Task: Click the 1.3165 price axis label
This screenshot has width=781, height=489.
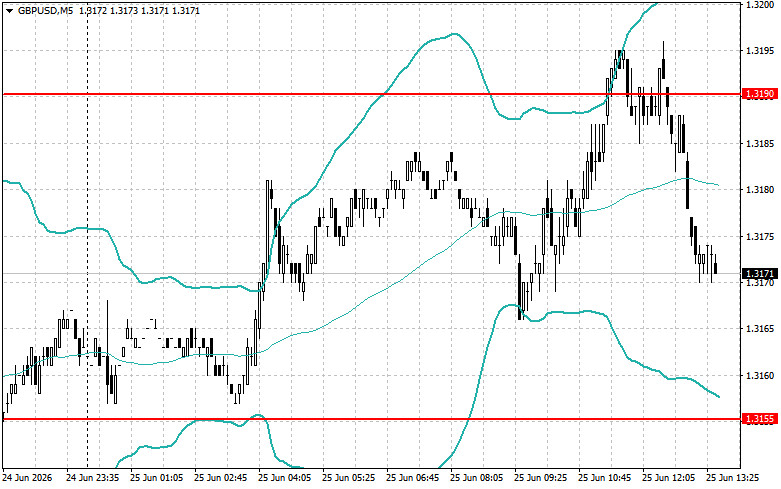Action: click(x=760, y=329)
